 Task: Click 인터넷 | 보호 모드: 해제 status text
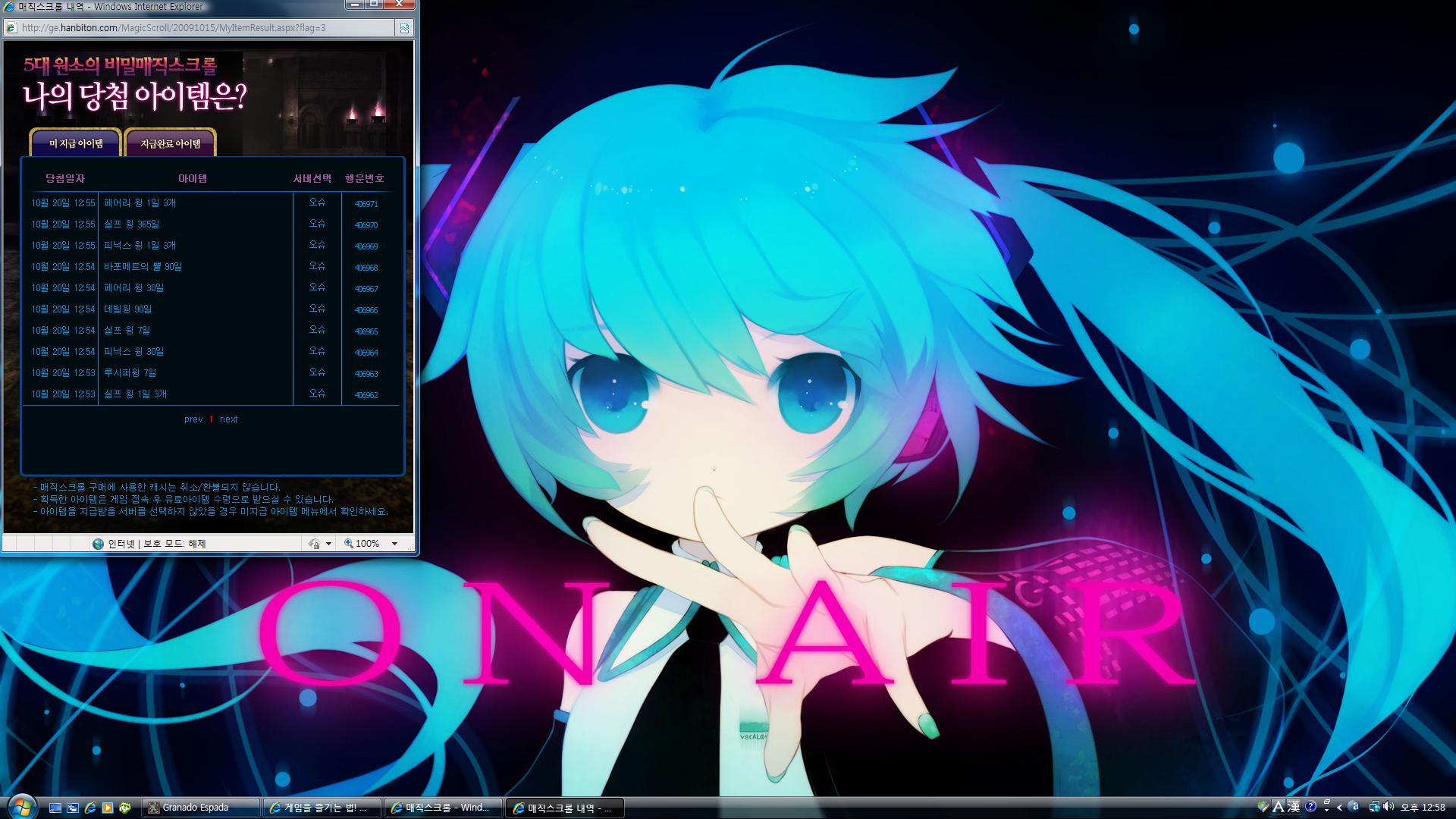[157, 544]
